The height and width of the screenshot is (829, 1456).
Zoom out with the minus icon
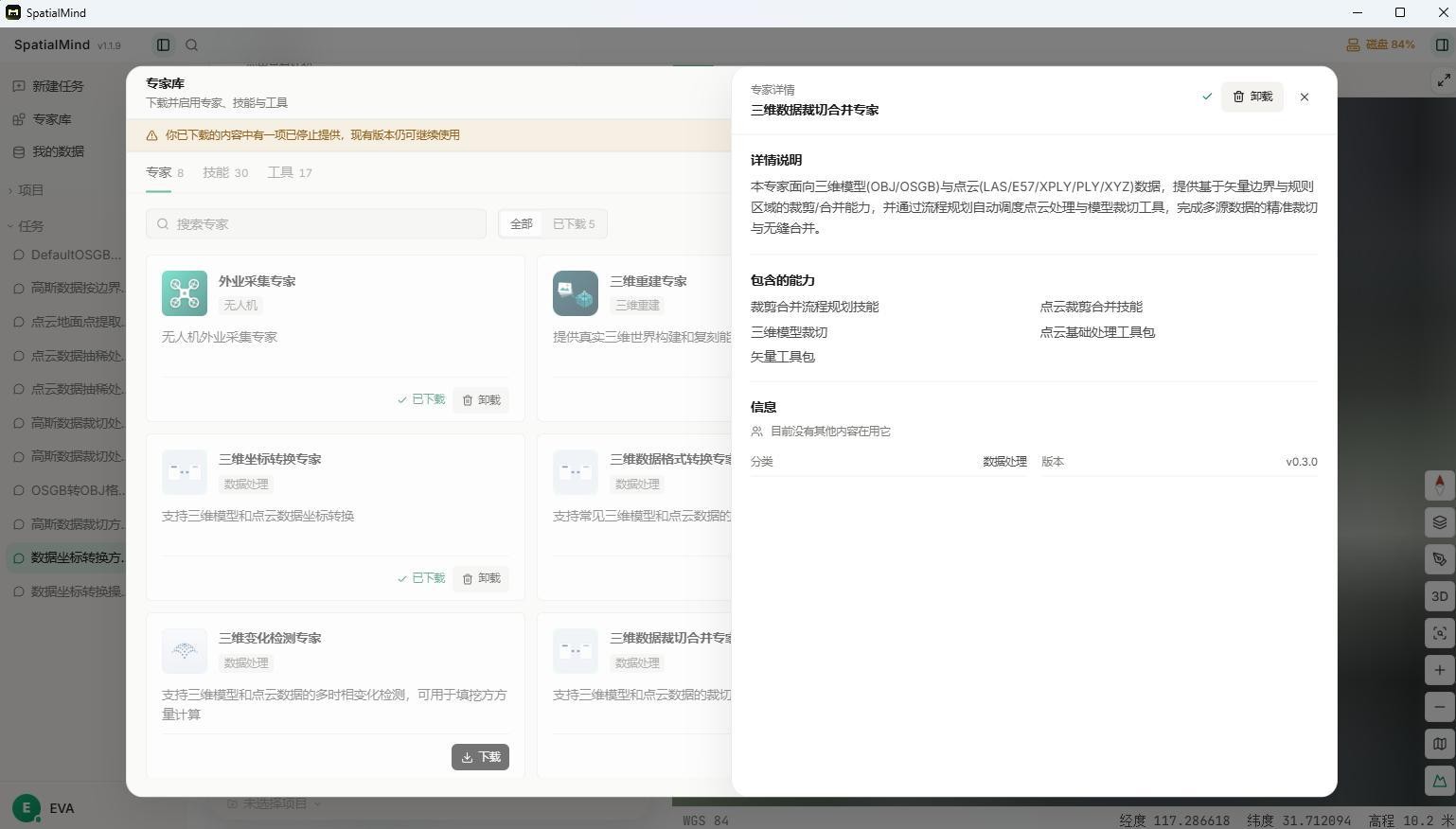pos(1439,707)
